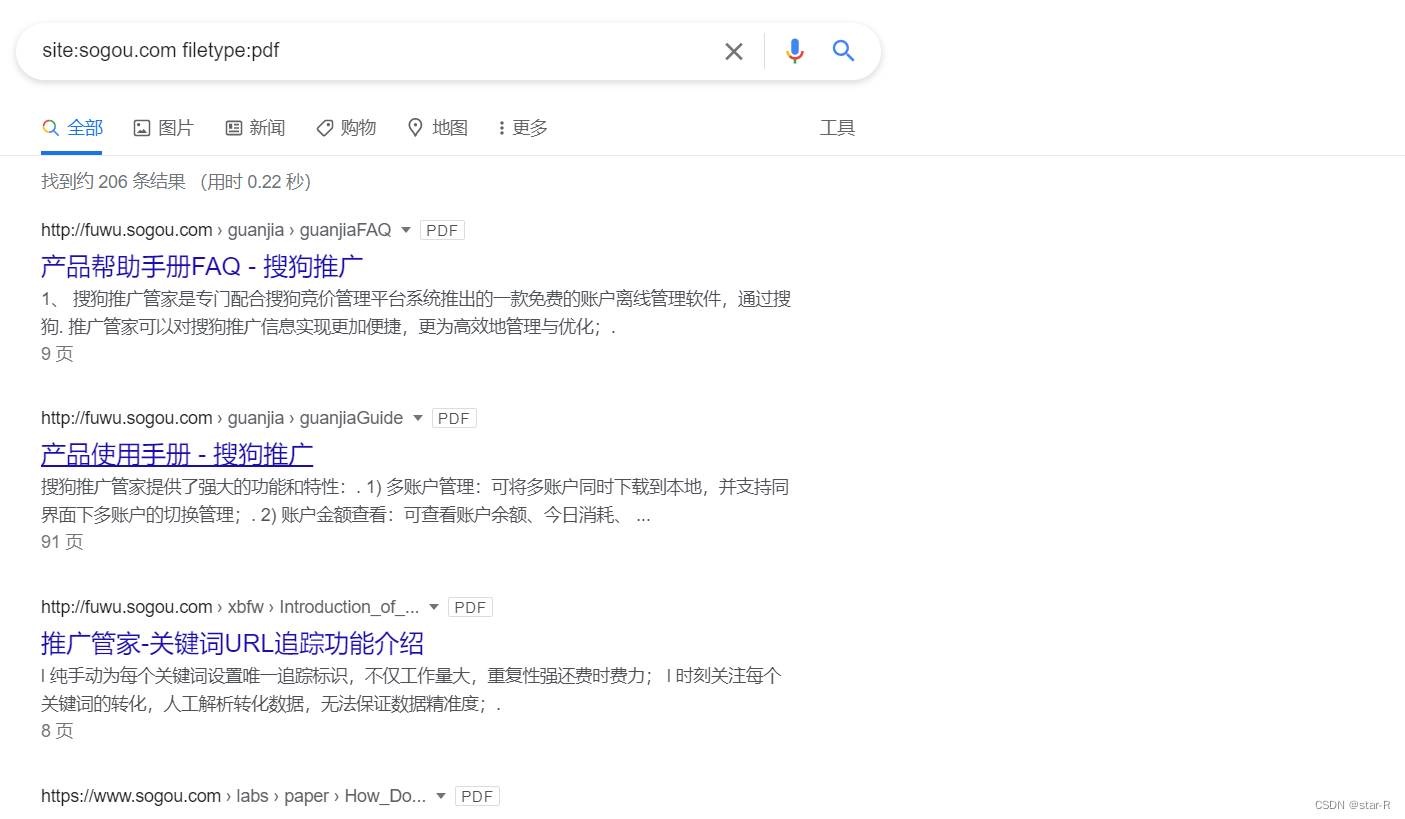Image resolution: width=1405 pixels, height=819 pixels.
Task: Click the URL text ending in guanjiaGuide
Action: [x=222, y=418]
